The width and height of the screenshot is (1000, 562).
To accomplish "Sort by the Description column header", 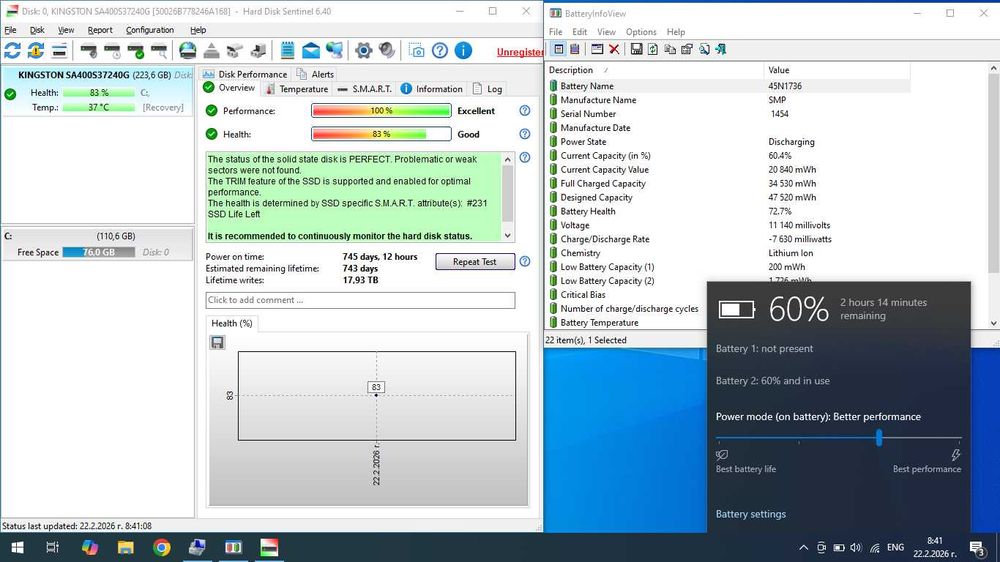I will pyautogui.click(x=655, y=70).
